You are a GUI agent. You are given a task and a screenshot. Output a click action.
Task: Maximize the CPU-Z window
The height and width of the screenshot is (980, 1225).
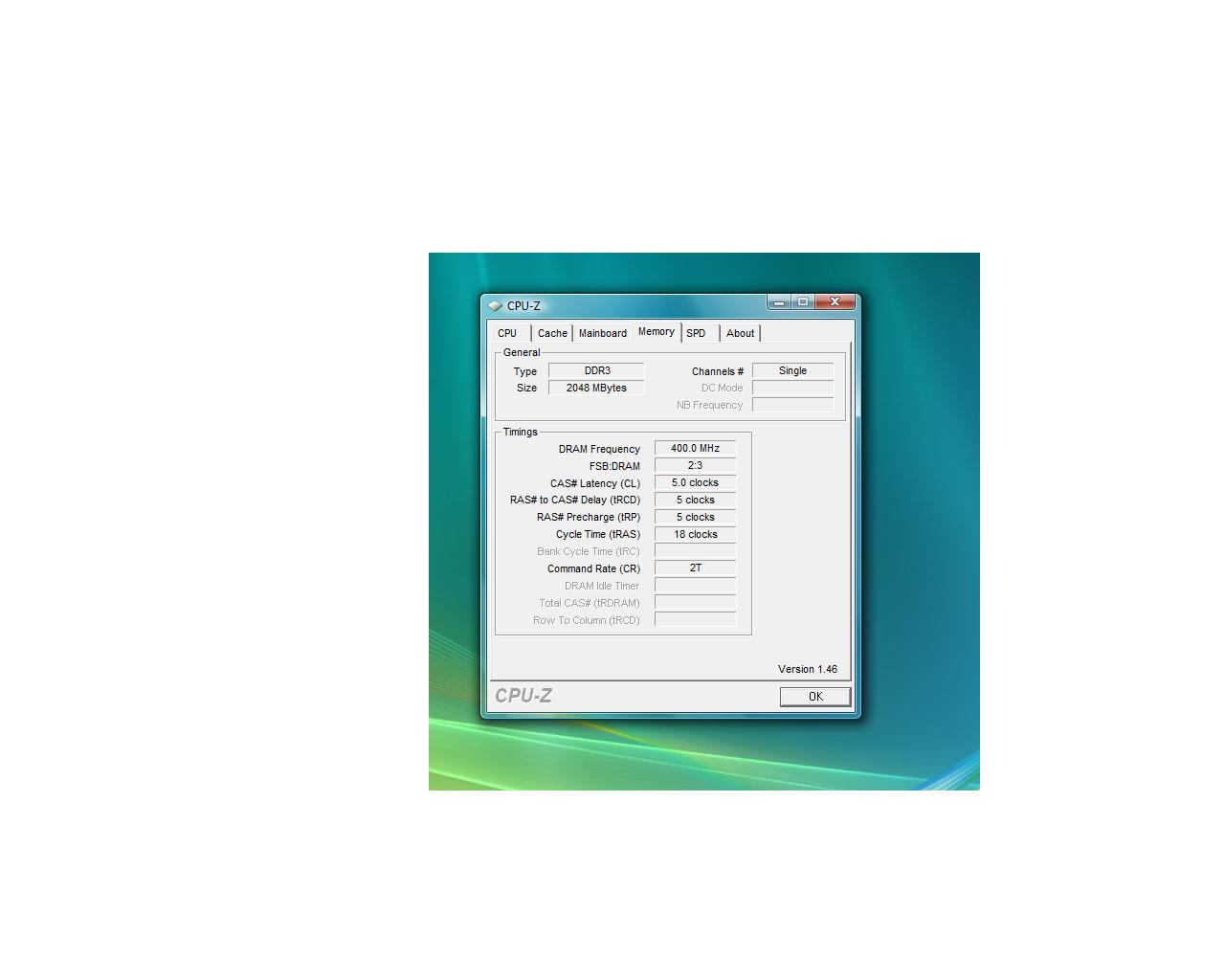tap(803, 302)
